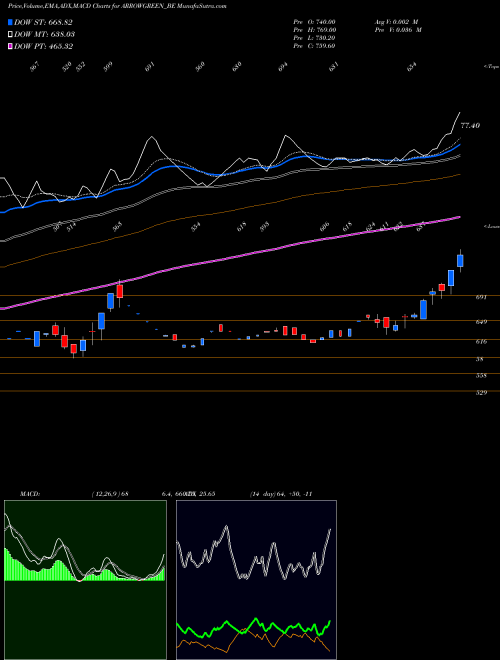Click the 'Avg V: 0.002 M' value
This screenshot has height=660, width=500.
tap(396, 22)
